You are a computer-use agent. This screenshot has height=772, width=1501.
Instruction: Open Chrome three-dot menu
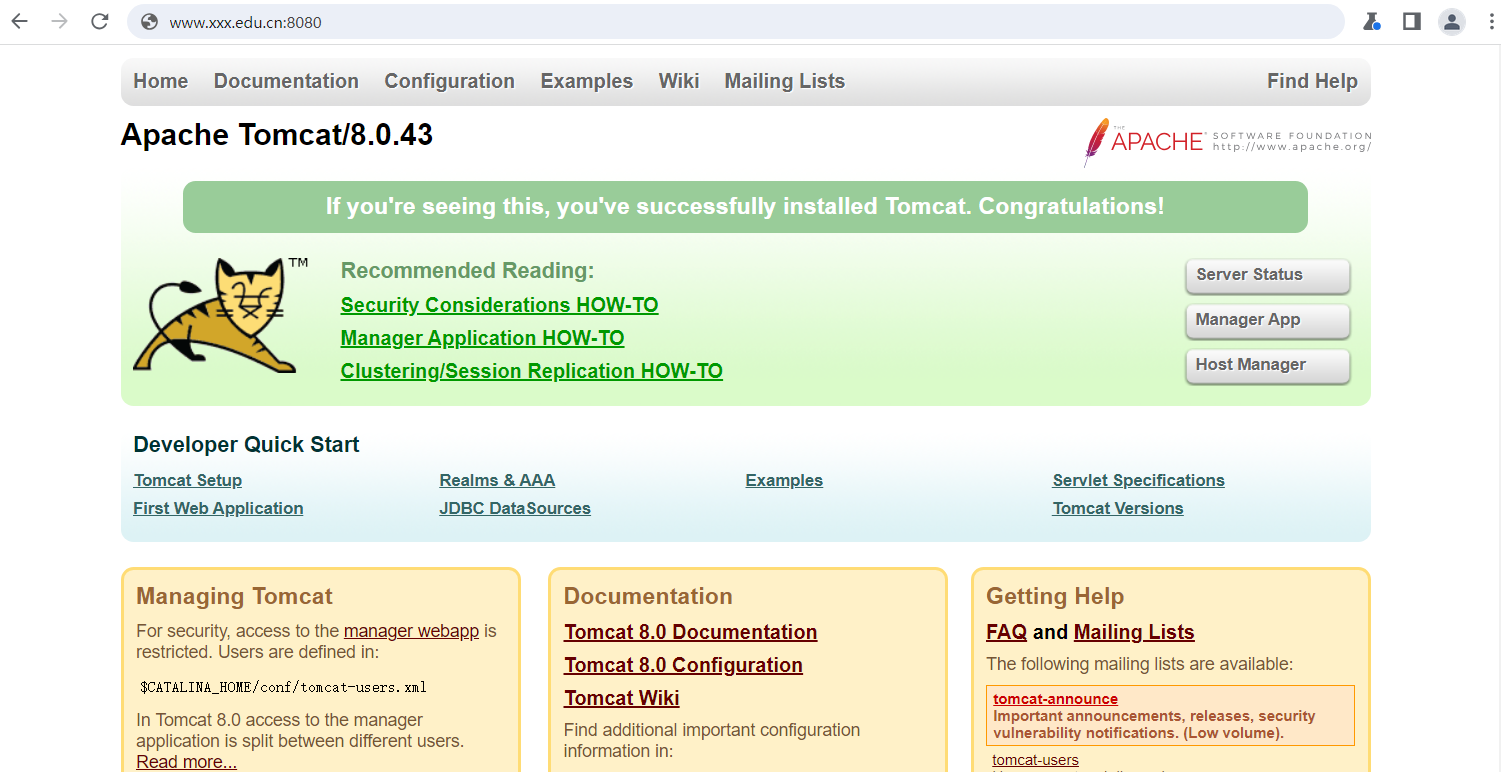coord(1491,21)
